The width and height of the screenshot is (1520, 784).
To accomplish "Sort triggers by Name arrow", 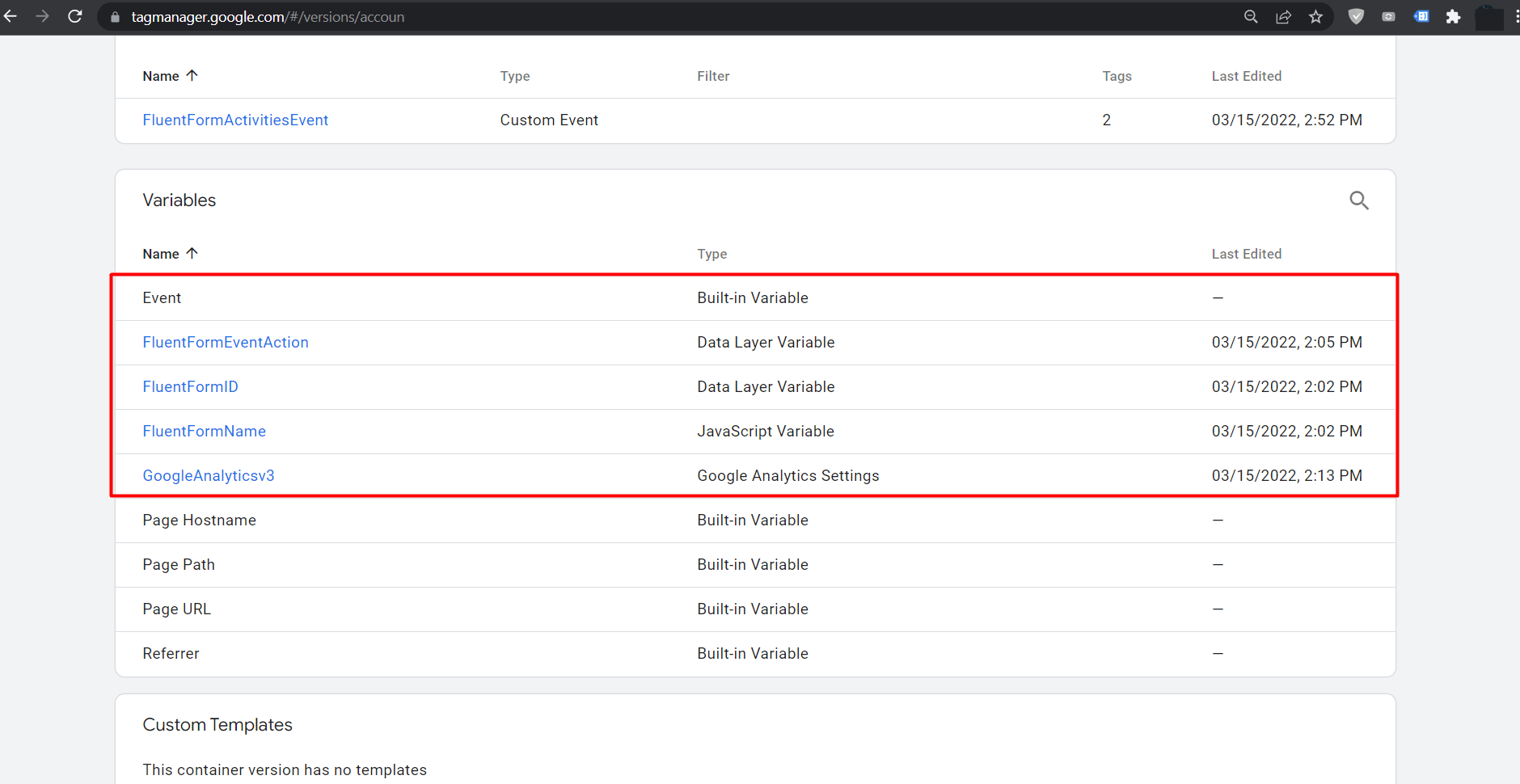I will (x=192, y=75).
